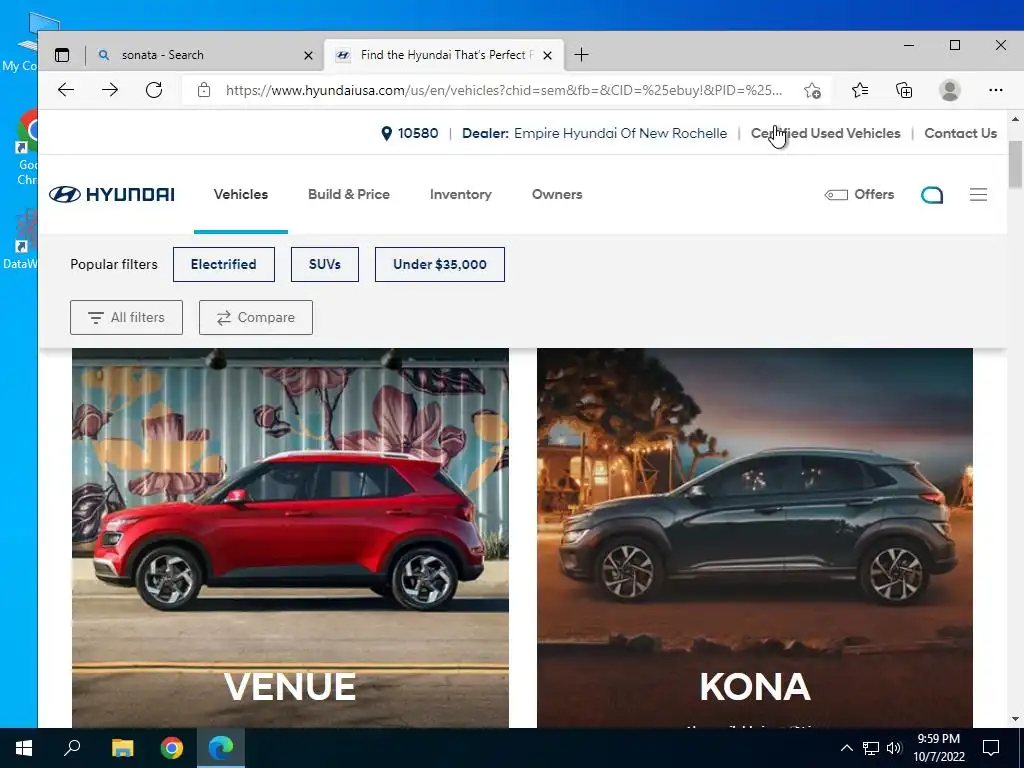Open the Windows Start menu

(24, 748)
